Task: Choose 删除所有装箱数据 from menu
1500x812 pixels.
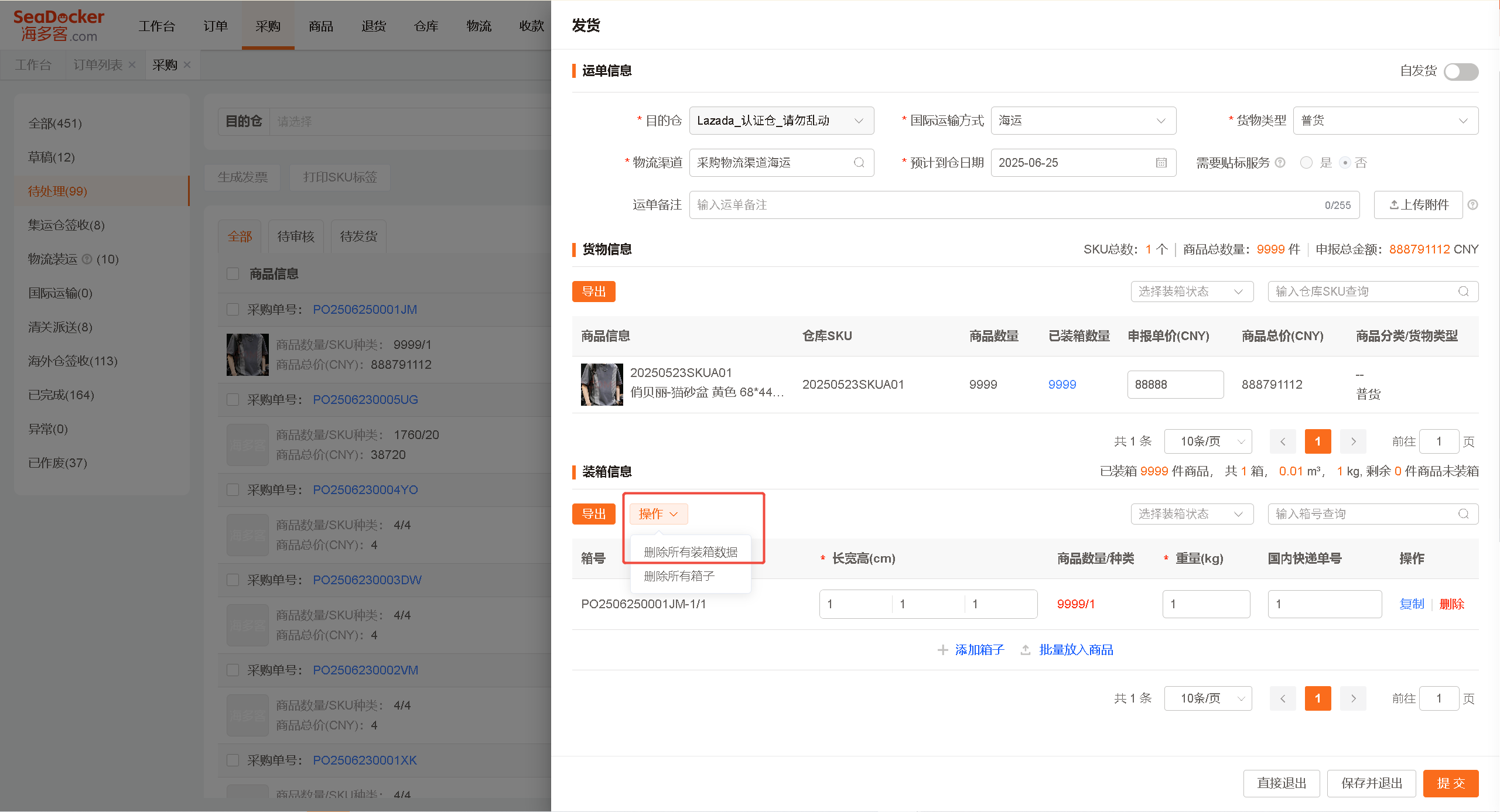Action: click(x=691, y=552)
